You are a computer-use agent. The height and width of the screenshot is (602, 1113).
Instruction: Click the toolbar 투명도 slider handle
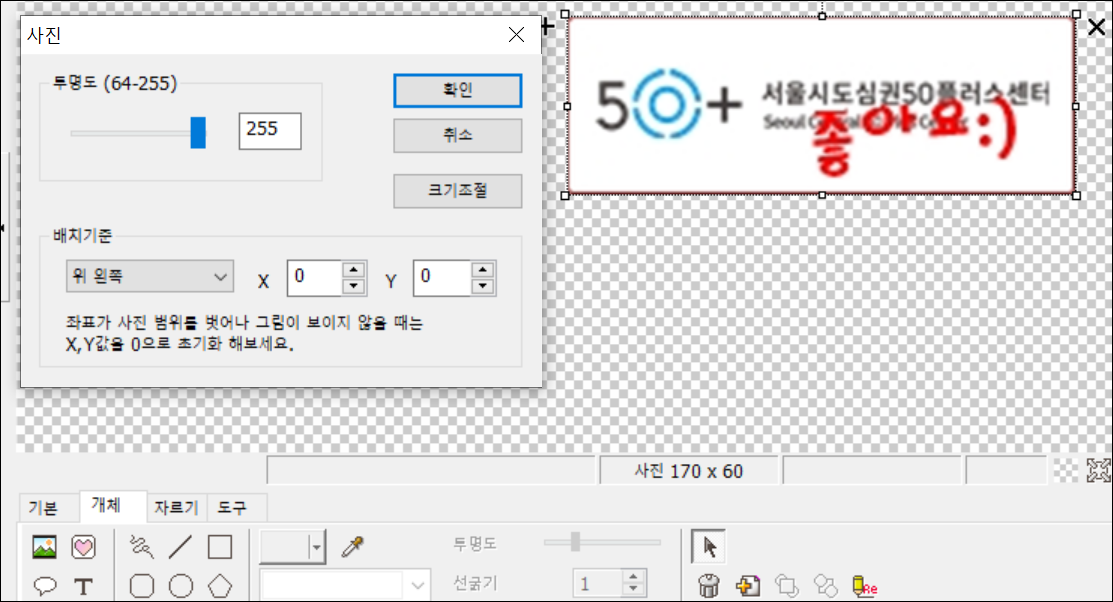(x=576, y=542)
